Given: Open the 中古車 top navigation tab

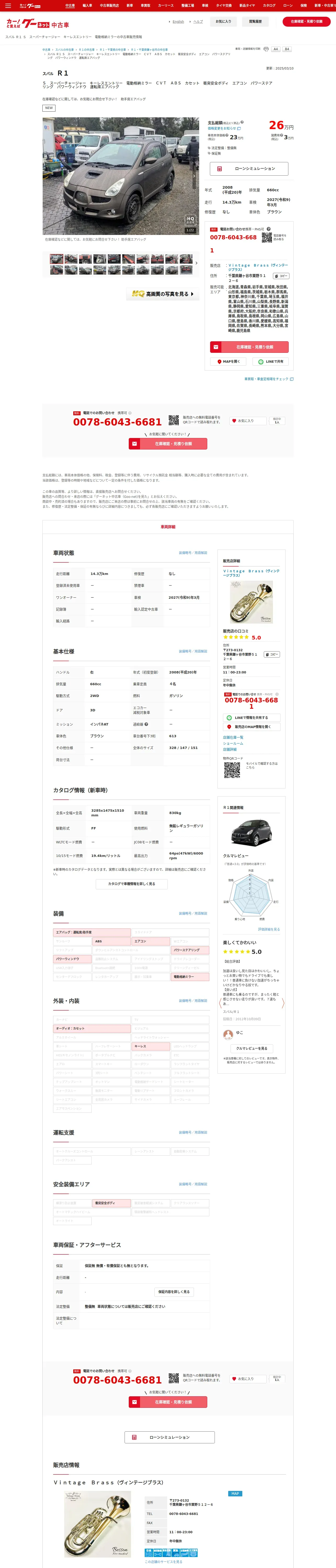Looking at the screenshot, I should pyautogui.click(x=70, y=5).
